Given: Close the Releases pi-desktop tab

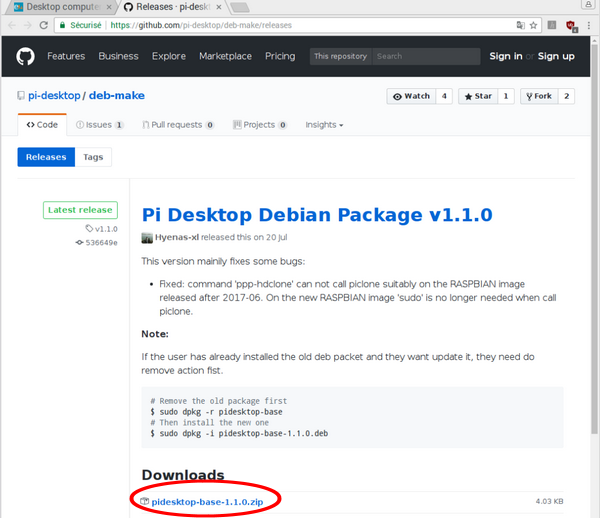Looking at the screenshot, I should [x=219, y=7].
